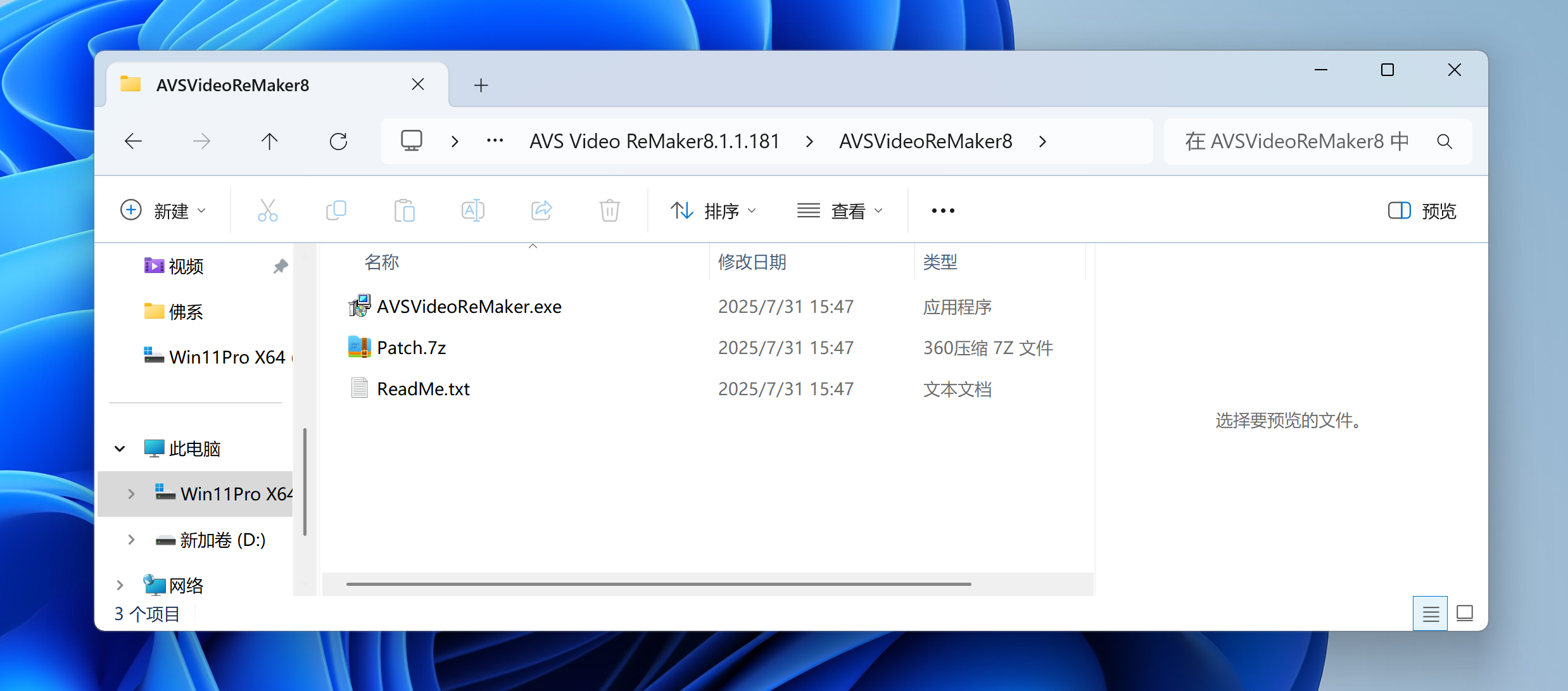Go up one folder level
The image size is (1568, 691).
tap(270, 141)
